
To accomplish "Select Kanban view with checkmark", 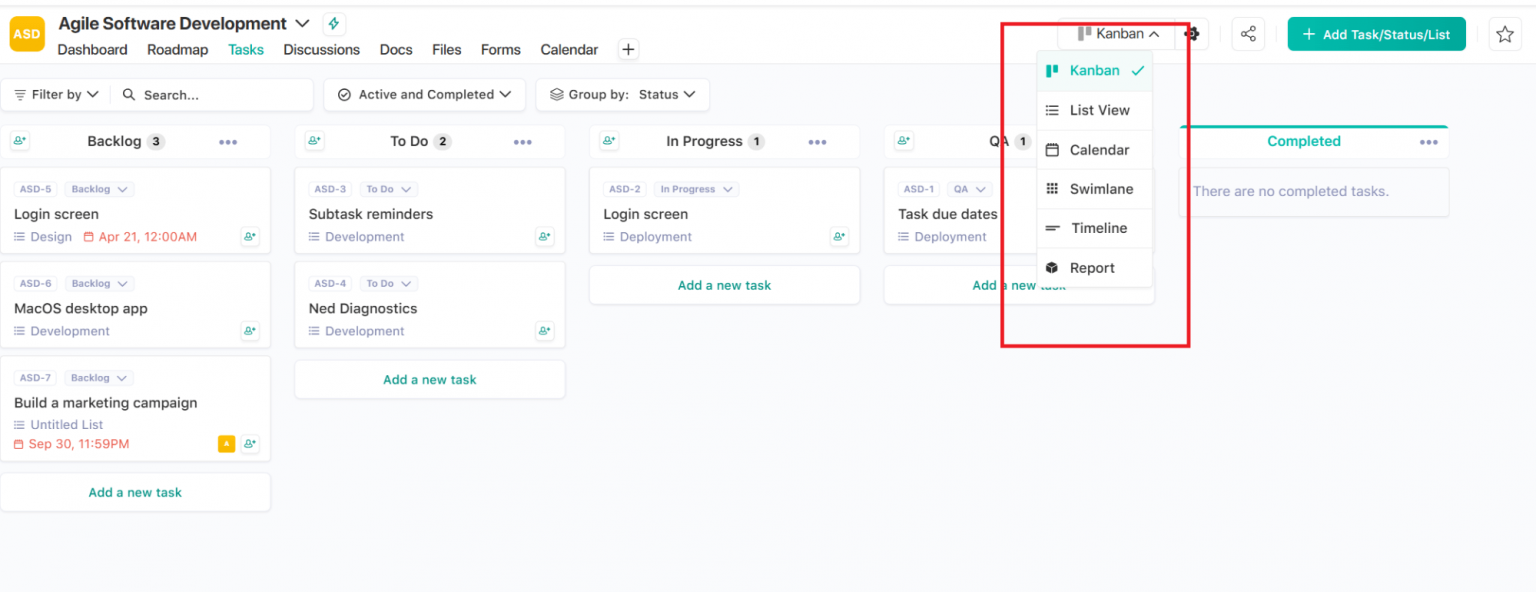I will [x=1095, y=71].
